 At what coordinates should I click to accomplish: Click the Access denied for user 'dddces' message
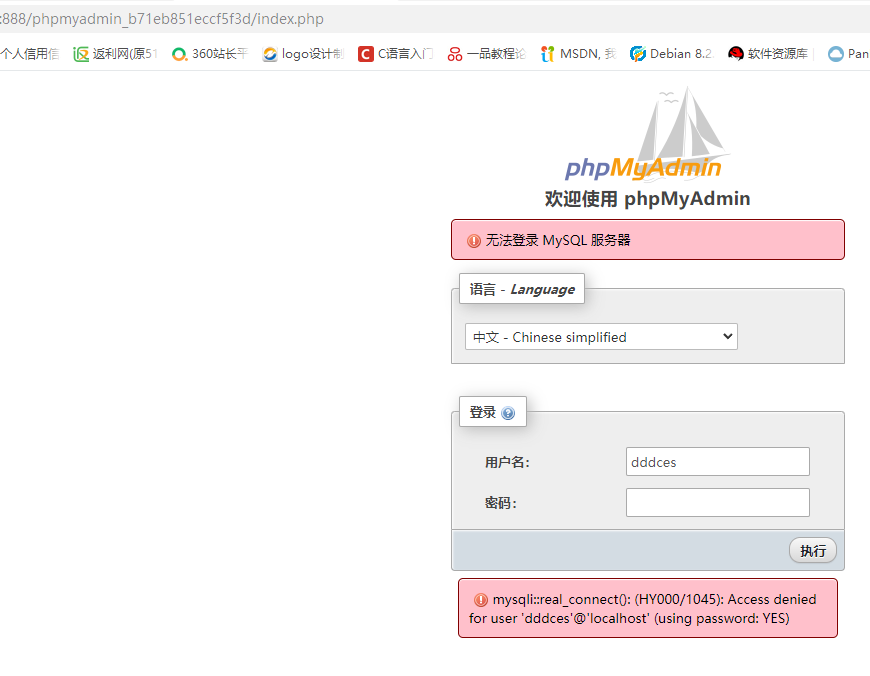(x=648, y=609)
